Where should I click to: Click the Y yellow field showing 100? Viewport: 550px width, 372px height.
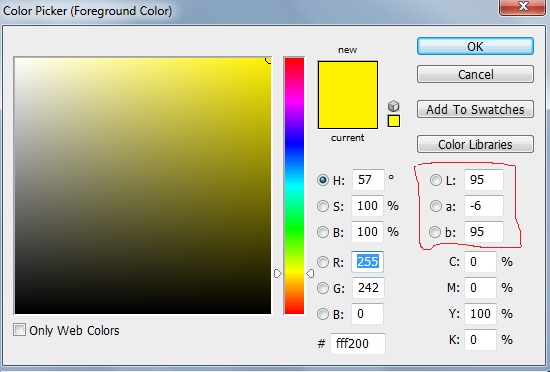(x=480, y=314)
